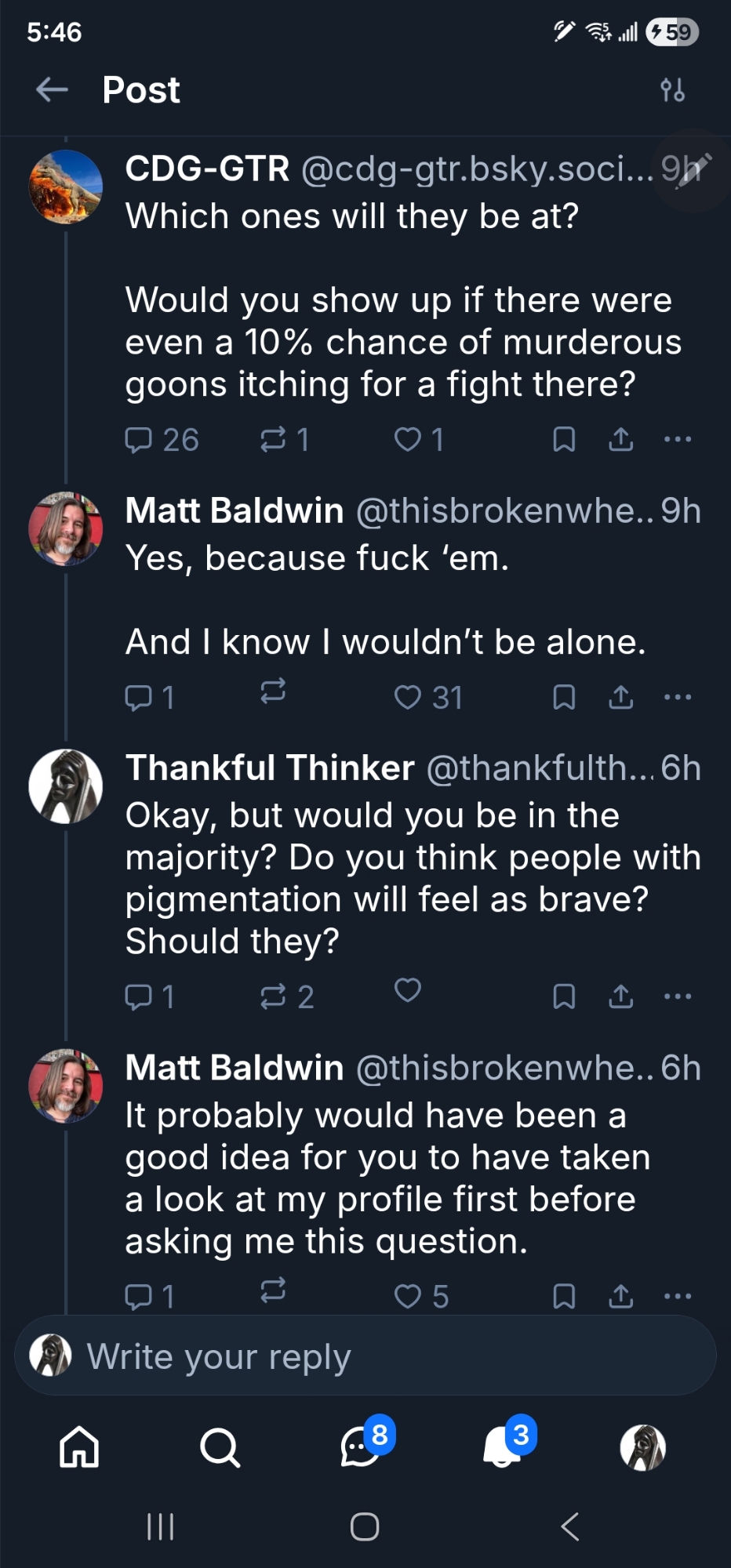
Task: Share the CDG-GTR post
Action: tap(620, 440)
